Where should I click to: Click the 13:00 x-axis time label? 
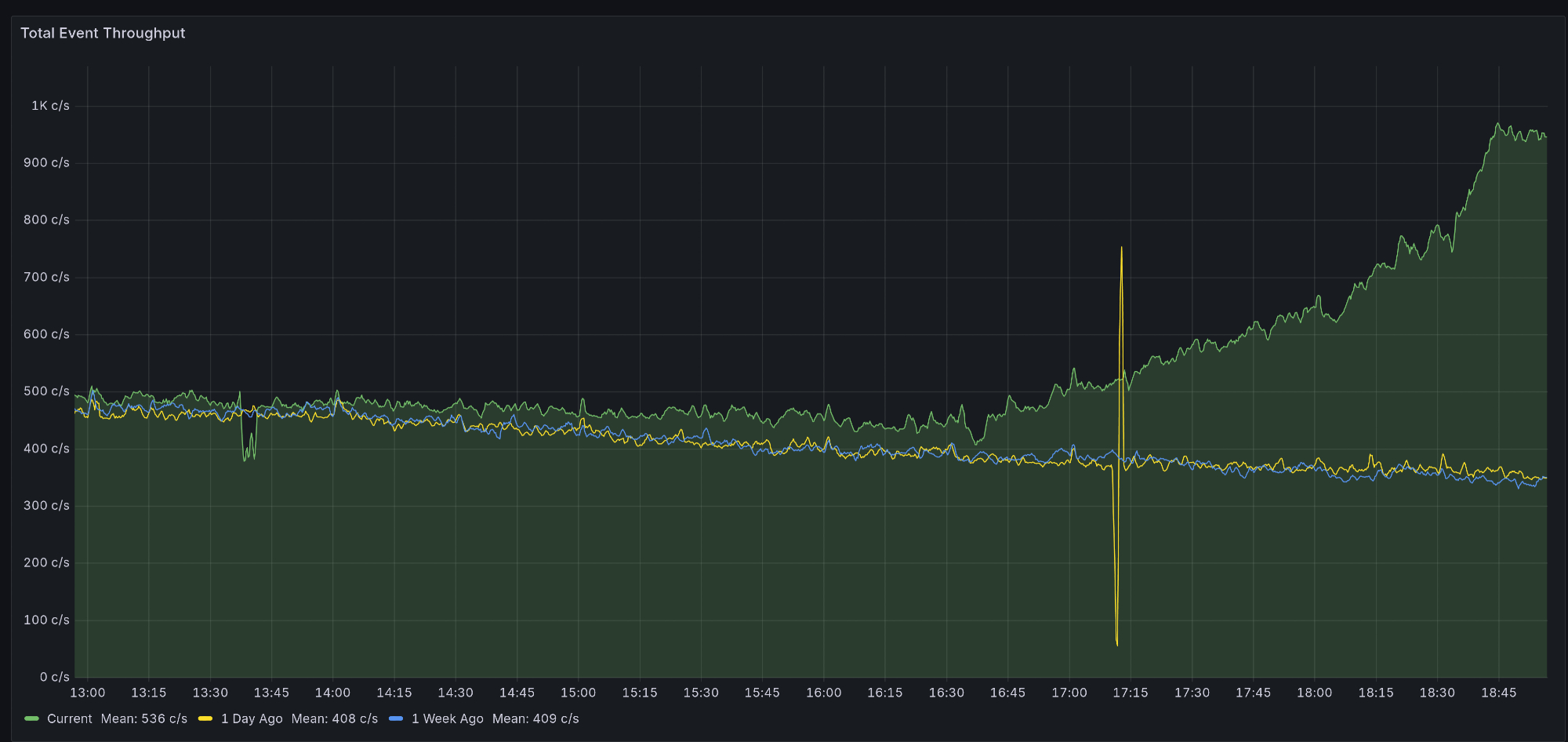tap(88, 693)
